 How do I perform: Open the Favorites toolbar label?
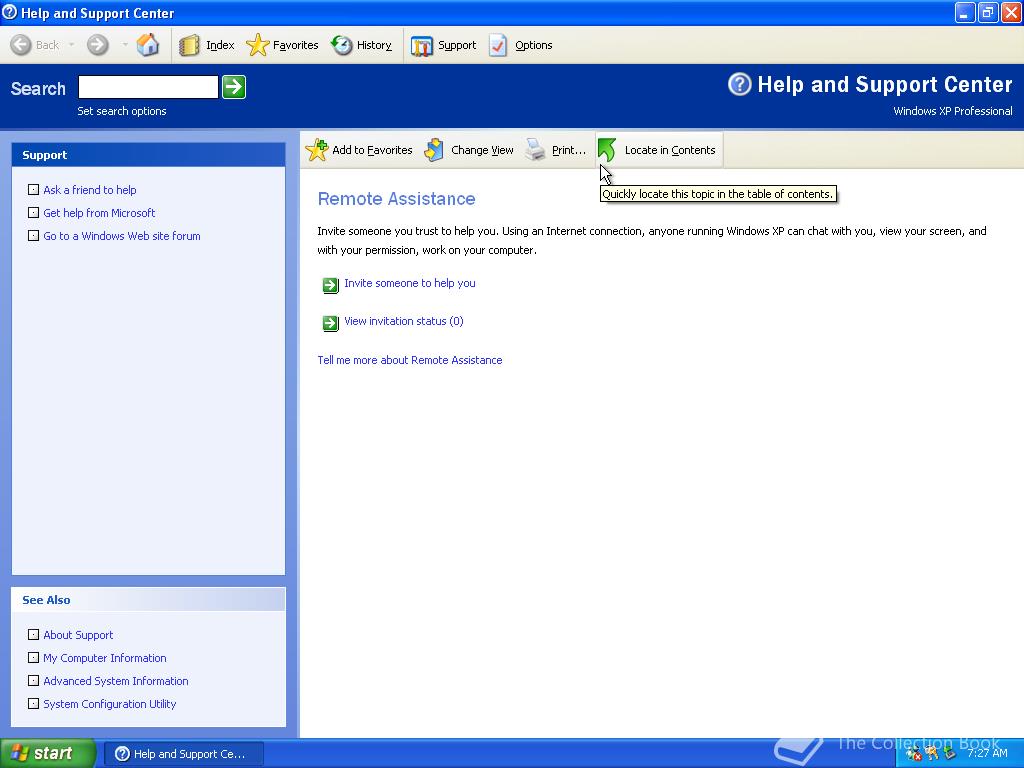pyautogui.click(x=295, y=45)
